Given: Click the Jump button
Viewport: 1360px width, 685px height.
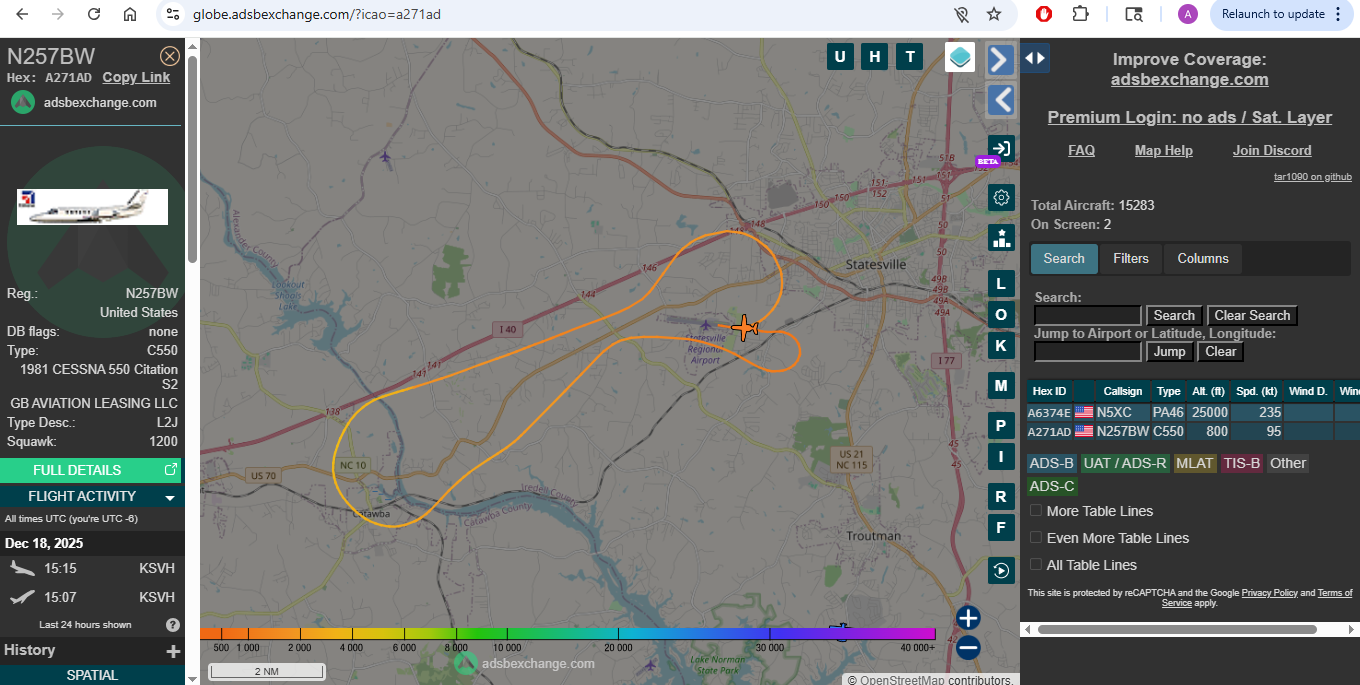Looking at the screenshot, I should click(1169, 351).
